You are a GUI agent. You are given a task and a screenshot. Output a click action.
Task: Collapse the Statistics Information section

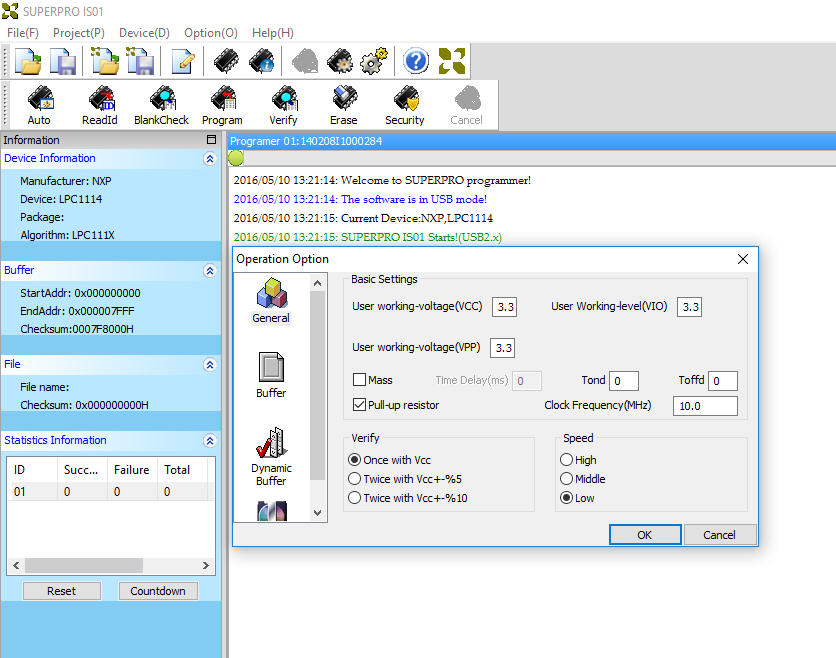coord(209,441)
